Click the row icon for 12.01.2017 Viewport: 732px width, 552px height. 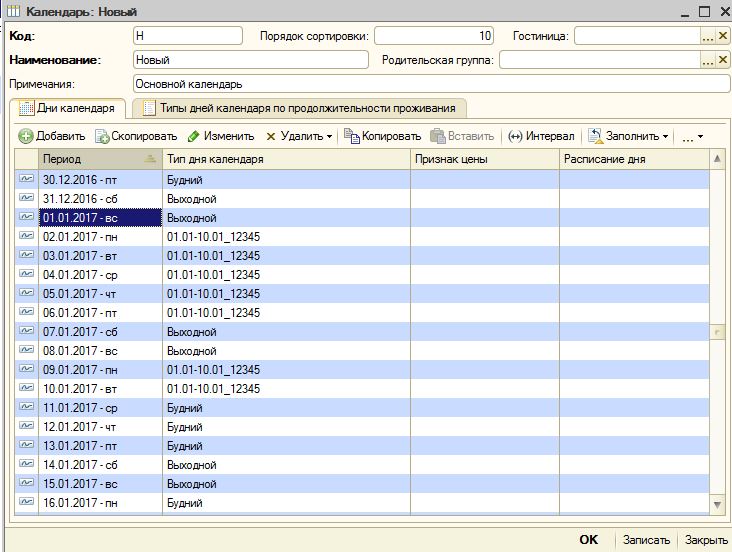pyautogui.click(x=27, y=426)
